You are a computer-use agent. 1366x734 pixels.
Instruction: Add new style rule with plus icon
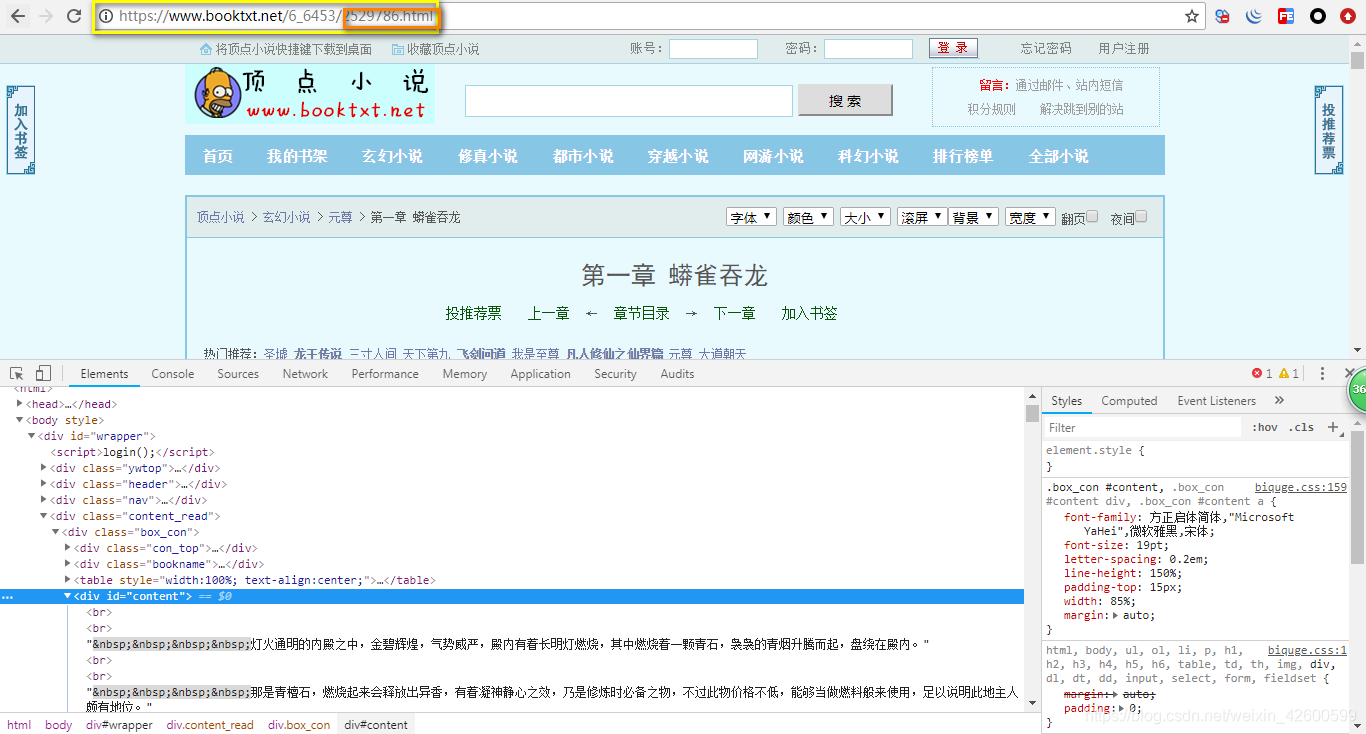point(1332,427)
